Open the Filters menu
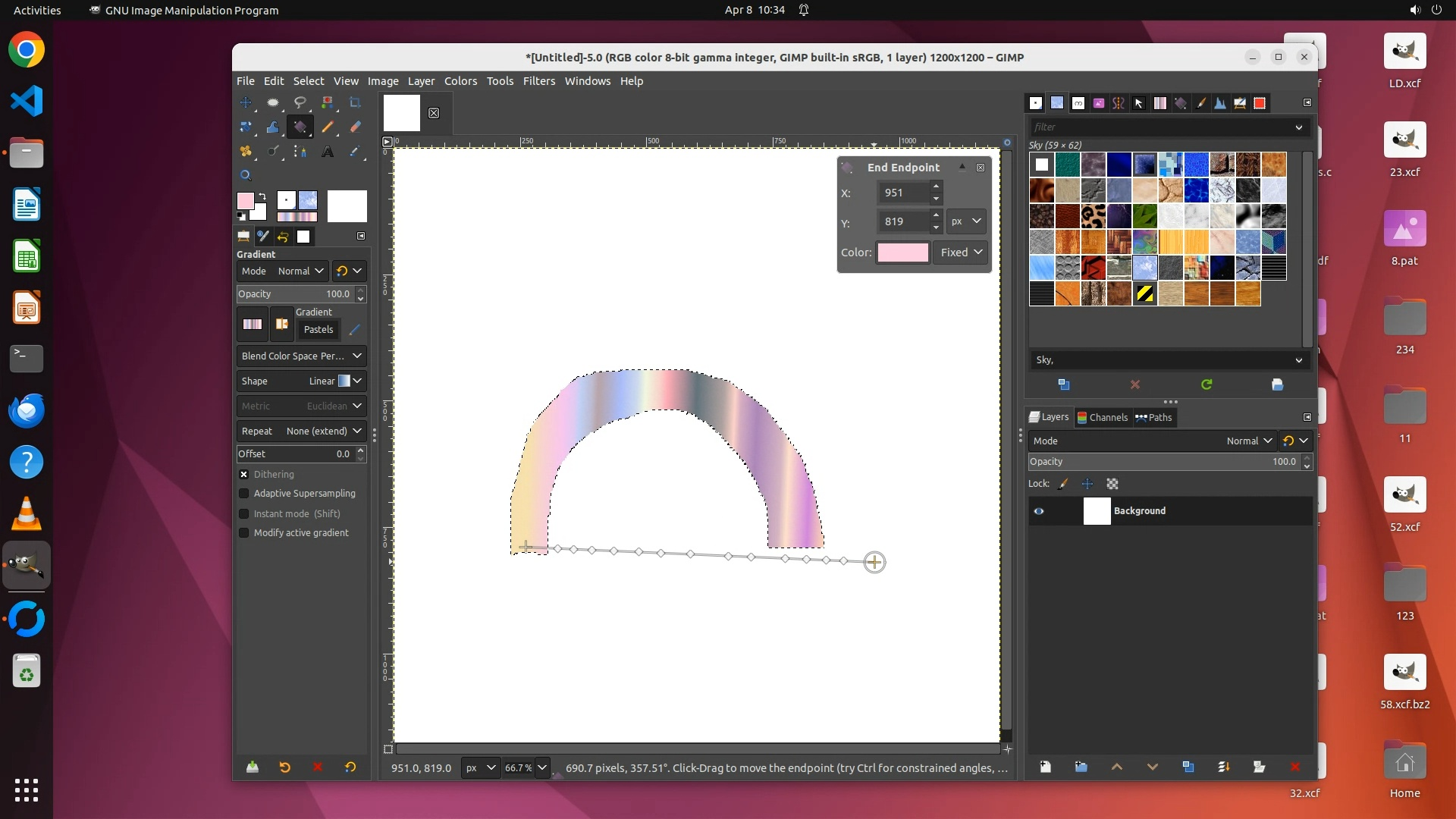Viewport: 1456px width, 819px height. (x=538, y=81)
